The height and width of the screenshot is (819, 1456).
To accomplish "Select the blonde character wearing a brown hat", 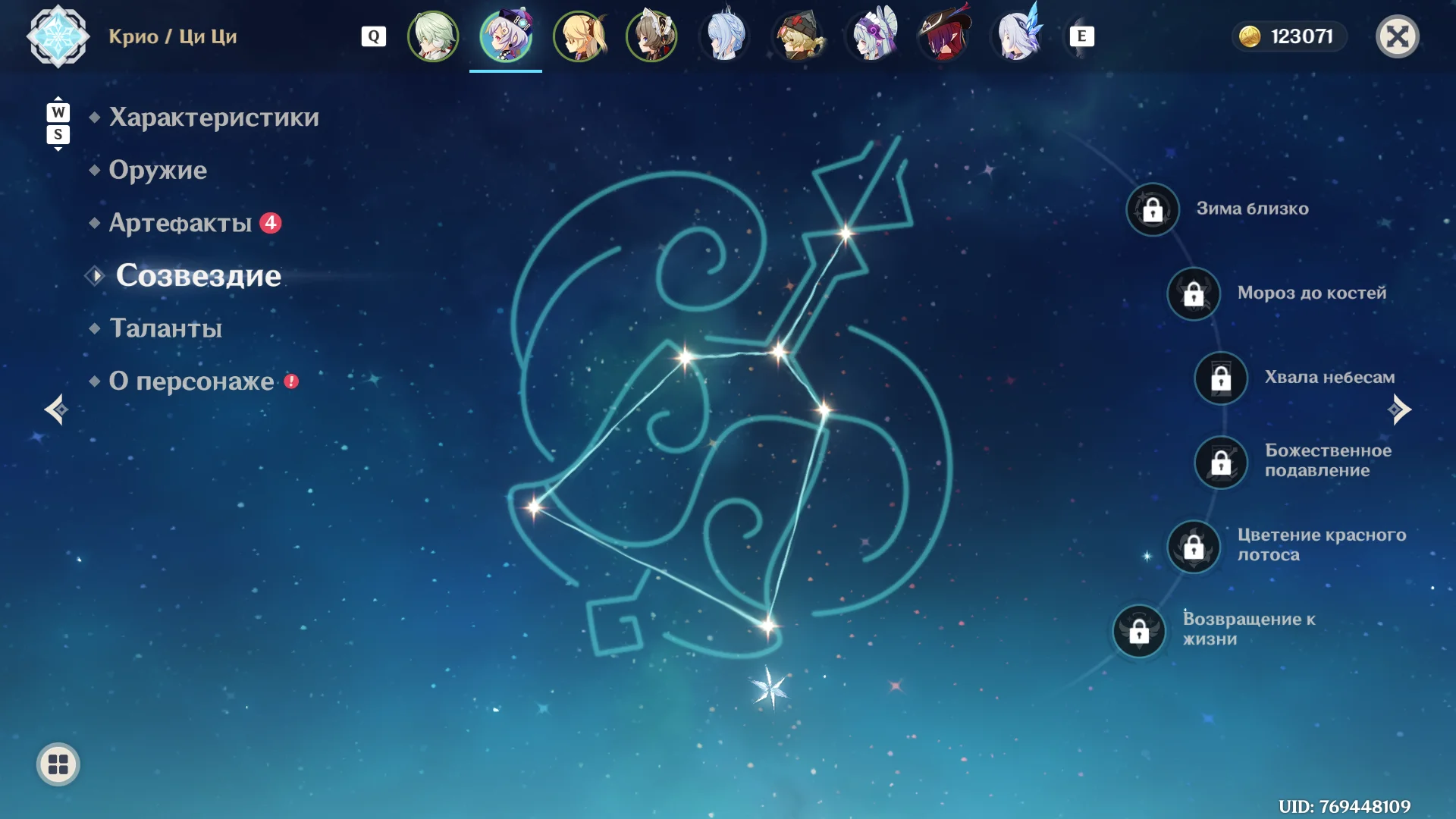I will tap(798, 36).
